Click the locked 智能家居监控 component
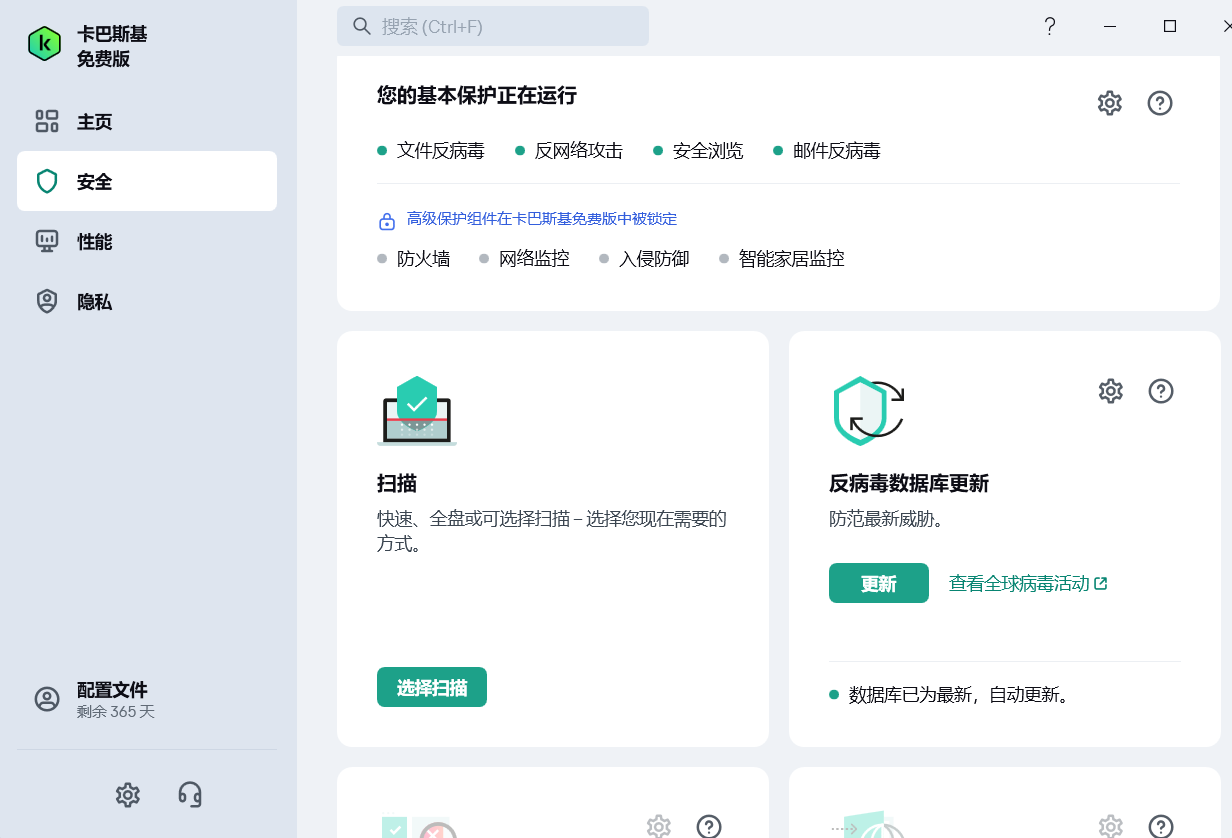Viewport: 1232px width, 838px height. (782, 259)
